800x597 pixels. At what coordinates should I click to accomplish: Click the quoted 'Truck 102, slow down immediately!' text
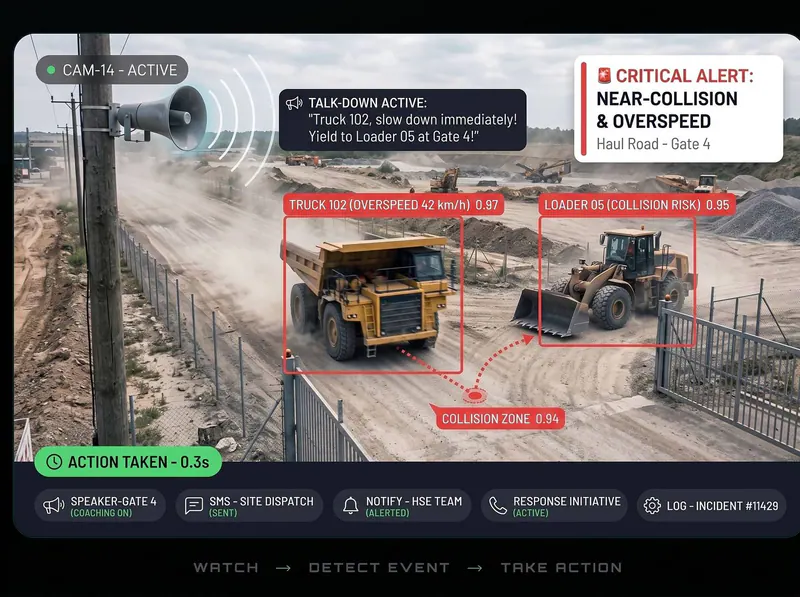pyautogui.click(x=412, y=120)
